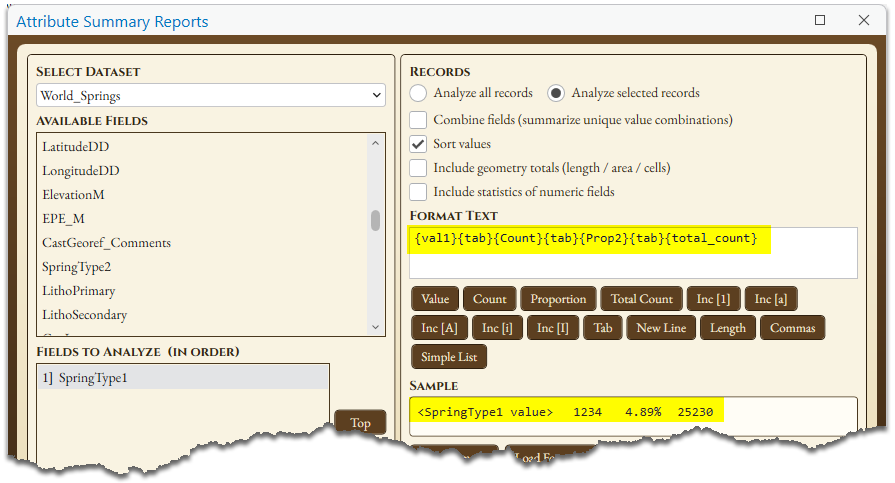Image resolution: width=895 pixels, height=483 pixels.
Task: Uncheck the Sort values checkbox
Action: click(418, 144)
